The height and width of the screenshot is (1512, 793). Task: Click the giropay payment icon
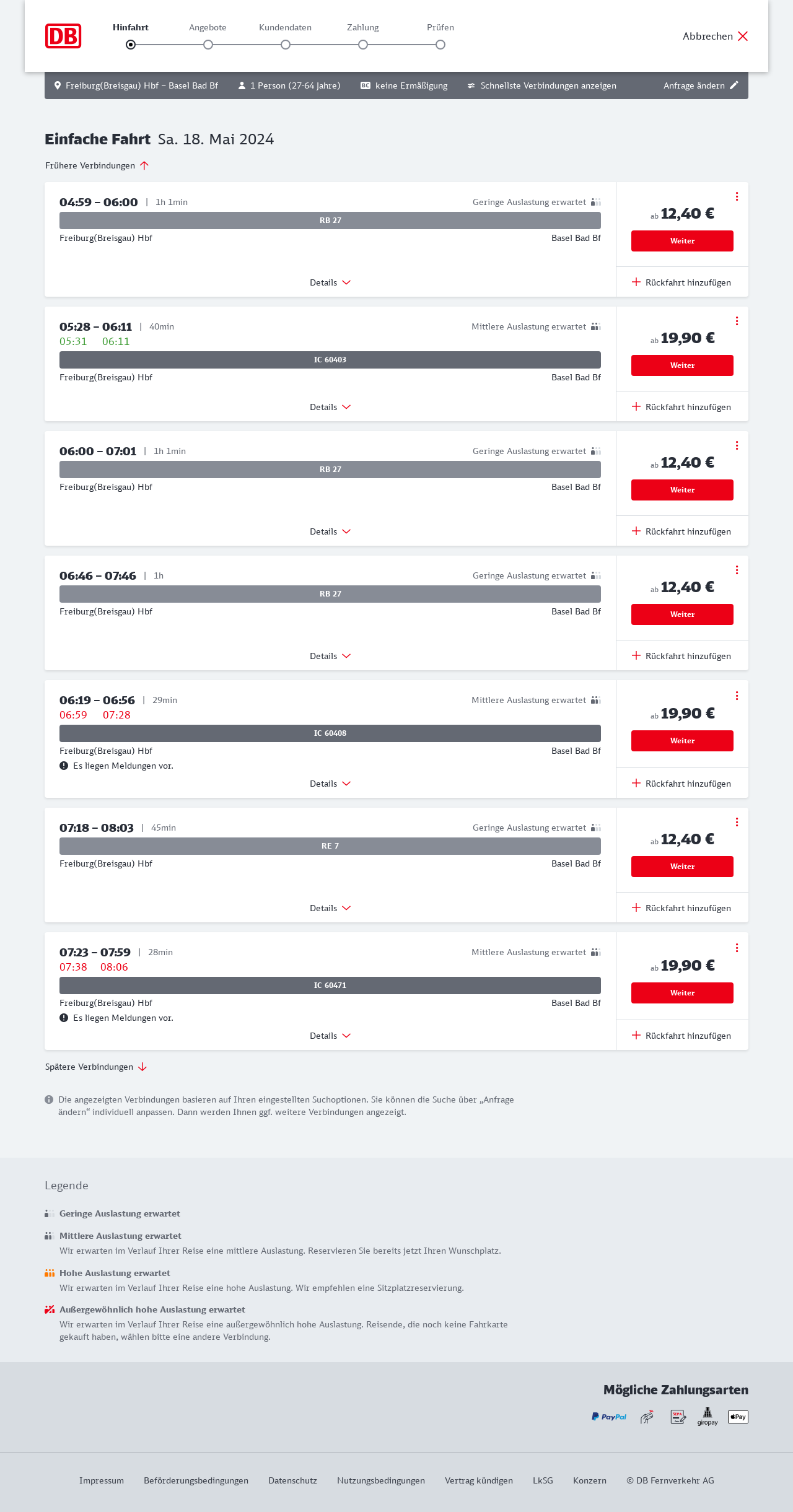coord(708,1417)
